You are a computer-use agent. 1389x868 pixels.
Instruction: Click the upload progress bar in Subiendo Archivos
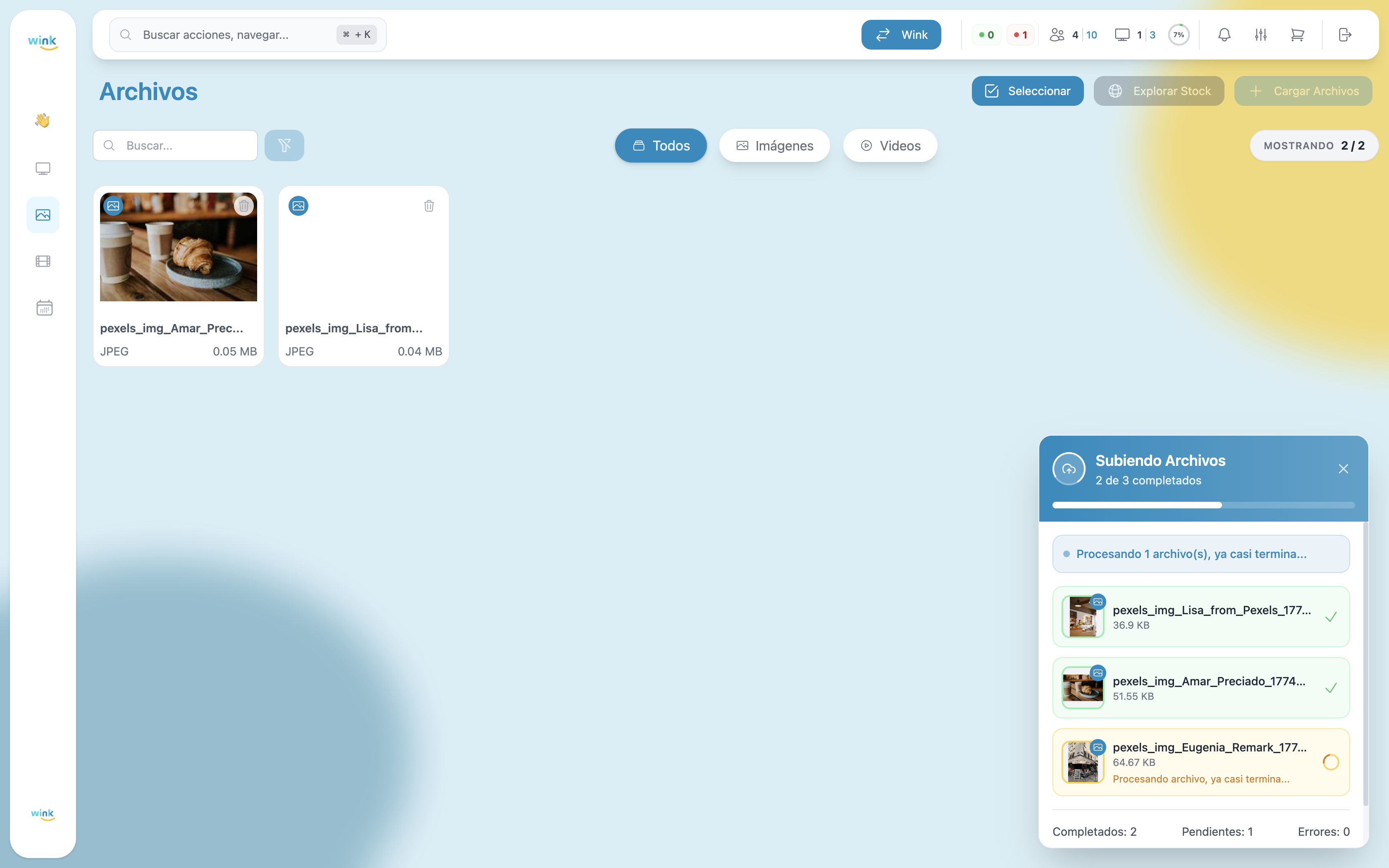click(1204, 505)
